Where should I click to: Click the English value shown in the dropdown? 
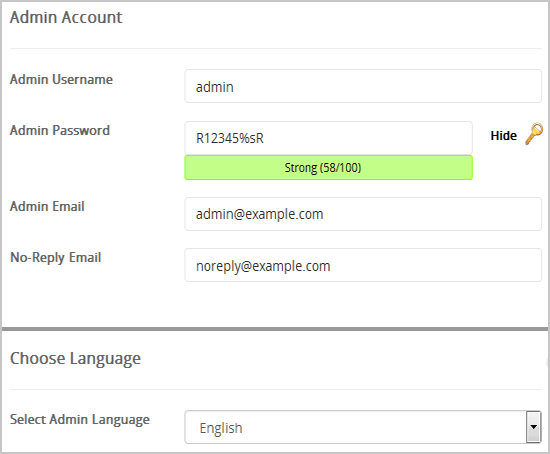pos(221,428)
